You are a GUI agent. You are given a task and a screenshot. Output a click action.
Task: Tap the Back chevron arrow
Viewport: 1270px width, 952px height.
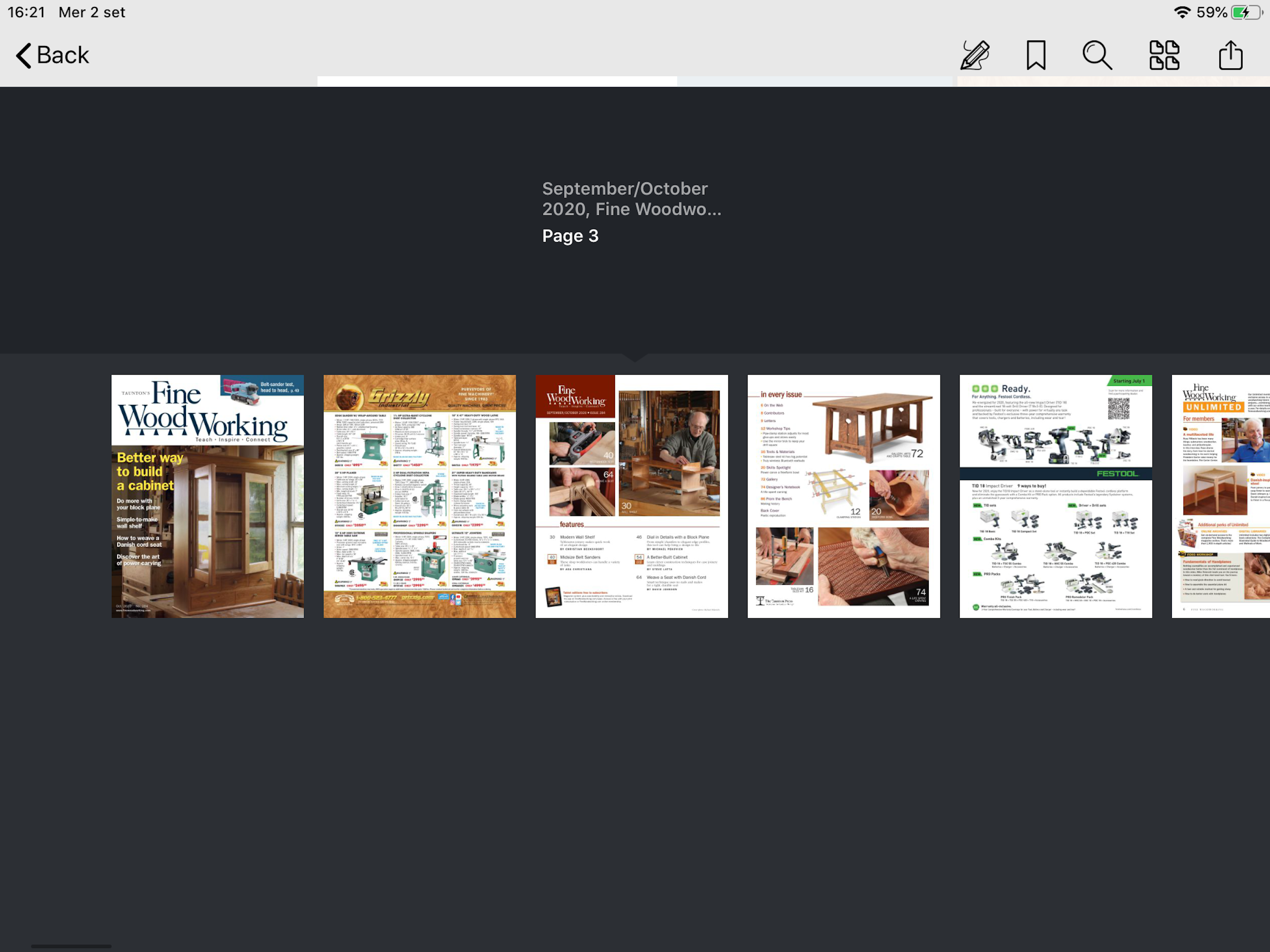[x=24, y=56]
